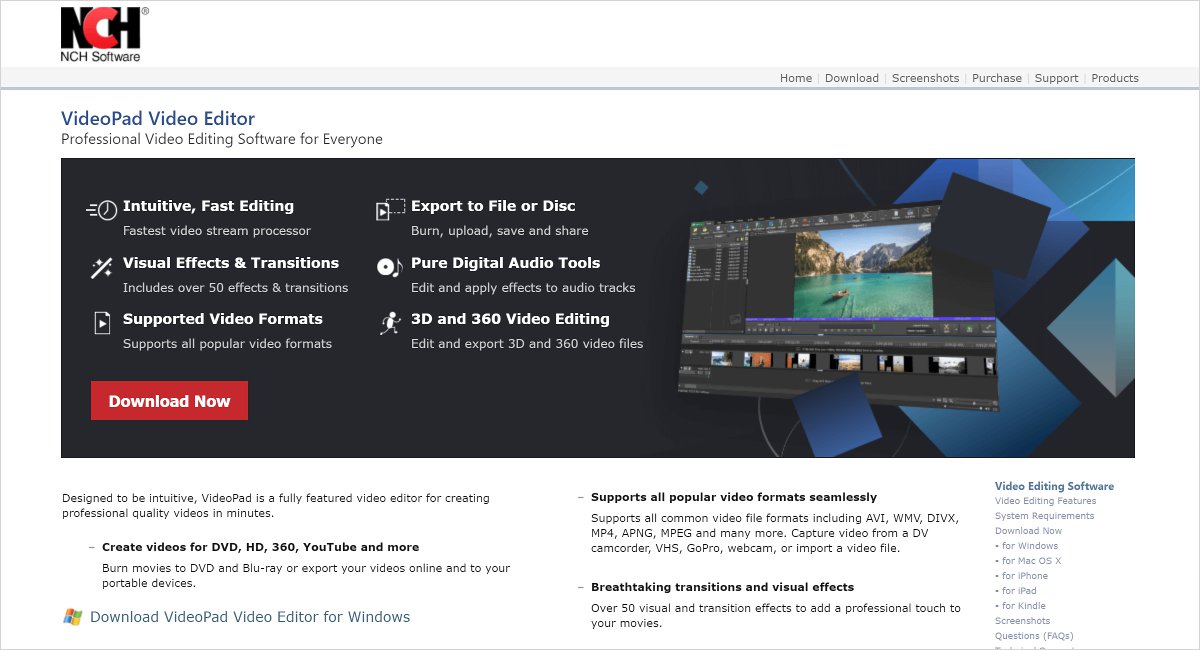This screenshot has height=650, width=1200.
Task: Click the Visual Effects magic wand icon
Action: [102, 267]
